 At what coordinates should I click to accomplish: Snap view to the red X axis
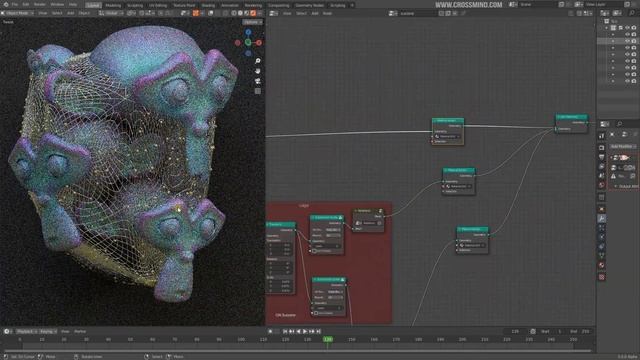[x=259, y=42]
